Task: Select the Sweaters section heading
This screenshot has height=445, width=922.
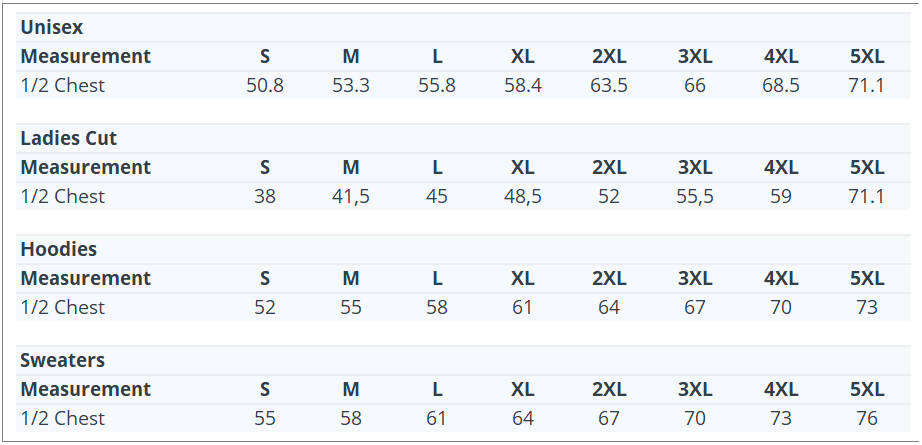Action: coord(62,360)
